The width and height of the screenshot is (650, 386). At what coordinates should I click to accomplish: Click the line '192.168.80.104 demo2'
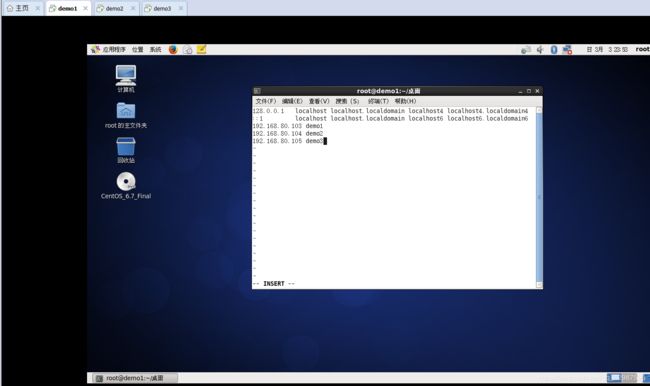tap(288, 134)
